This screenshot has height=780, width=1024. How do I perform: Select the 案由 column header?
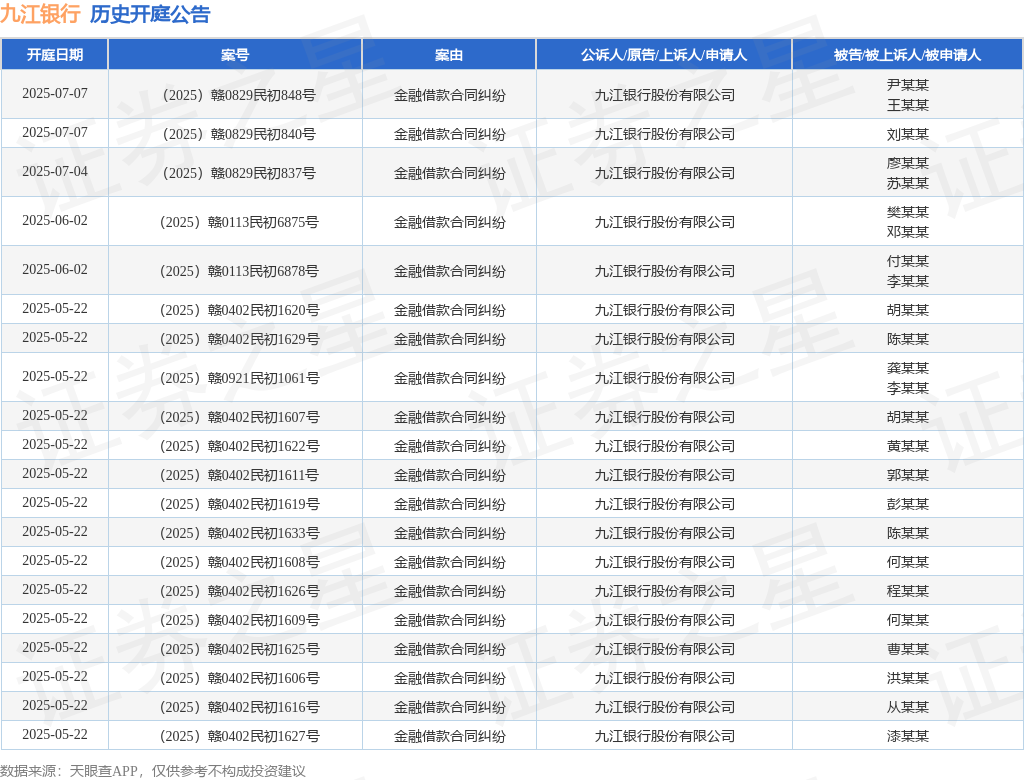pos(449,55)
